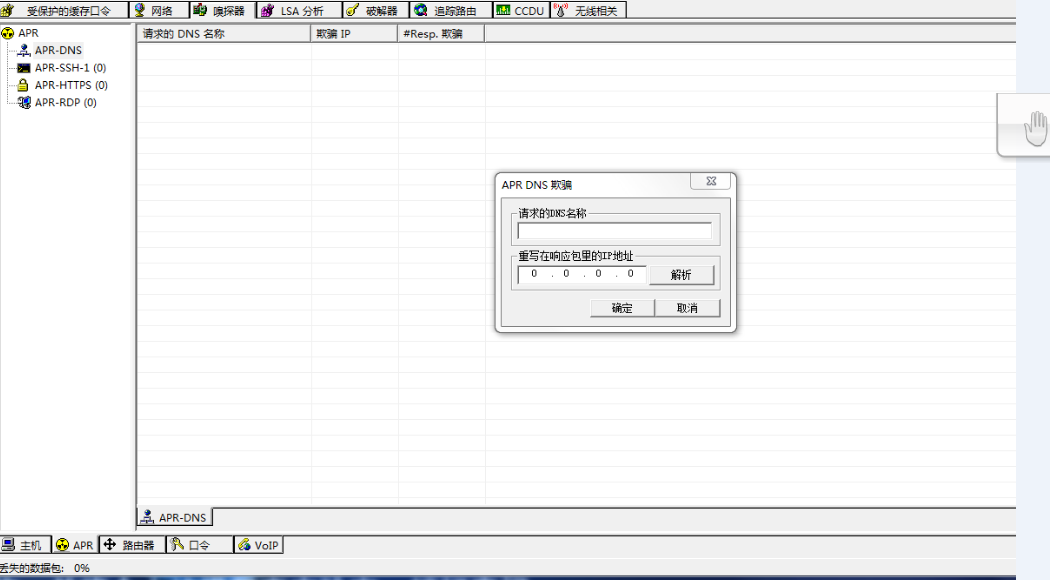This screenshot has height=580, width=1050.
Task: Switch to the 网络 tab
Action: click(159, 10)
